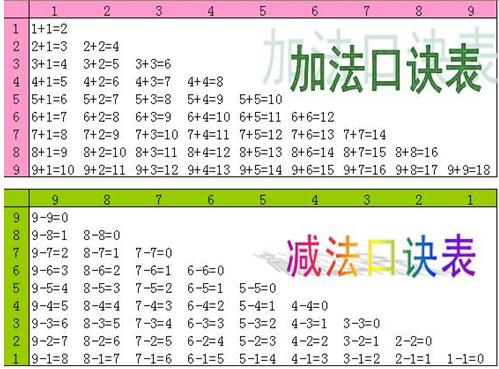Click pink column header 9 of addition table

pos(471,11)
